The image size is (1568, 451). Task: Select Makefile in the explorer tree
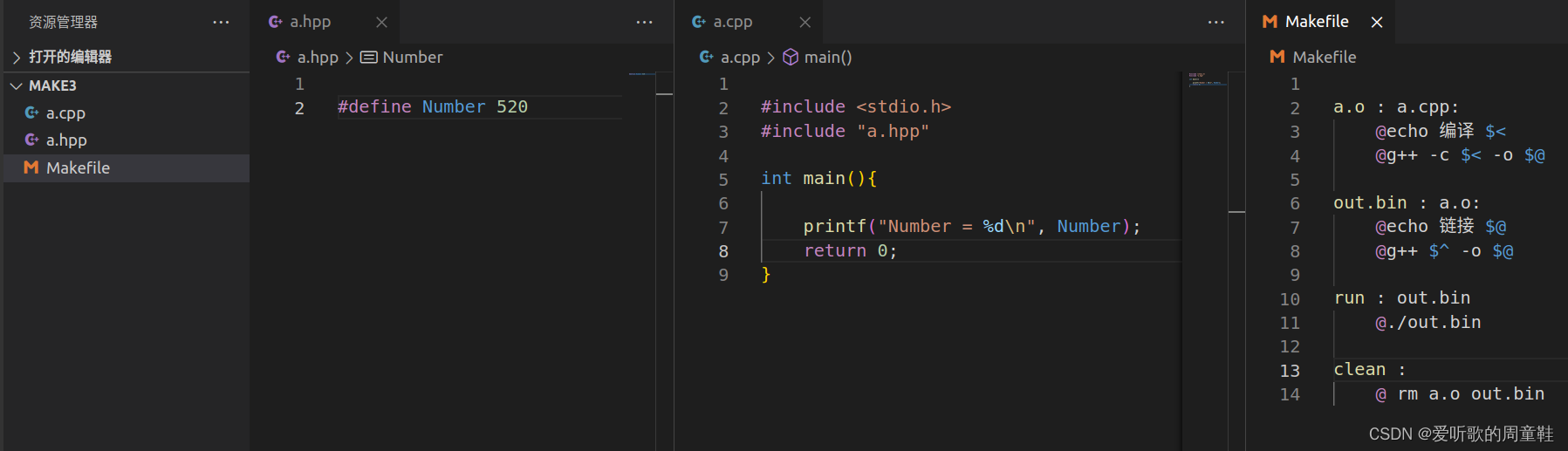coord(127,167)
